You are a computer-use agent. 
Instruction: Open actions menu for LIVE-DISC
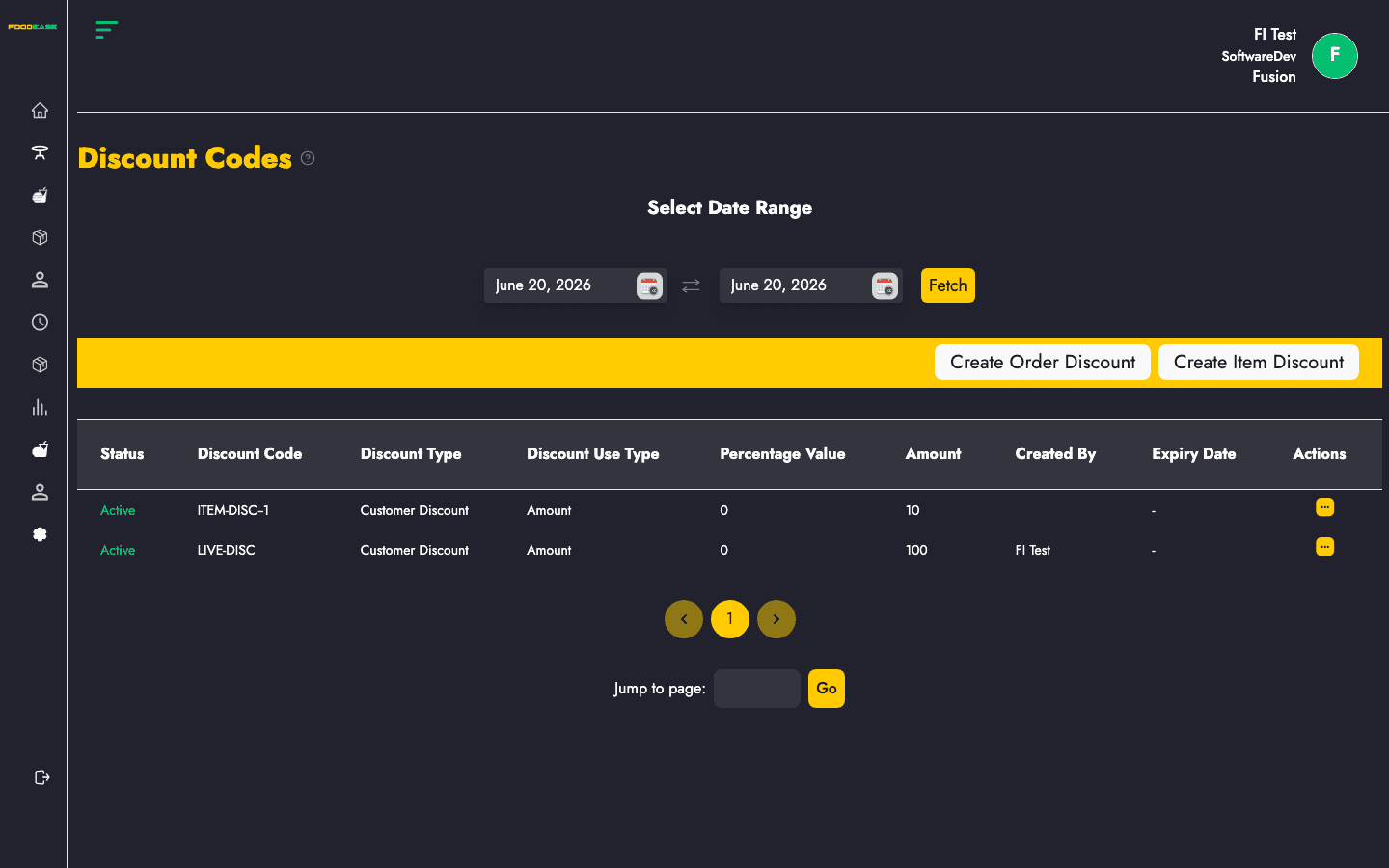click(1324, 547)
